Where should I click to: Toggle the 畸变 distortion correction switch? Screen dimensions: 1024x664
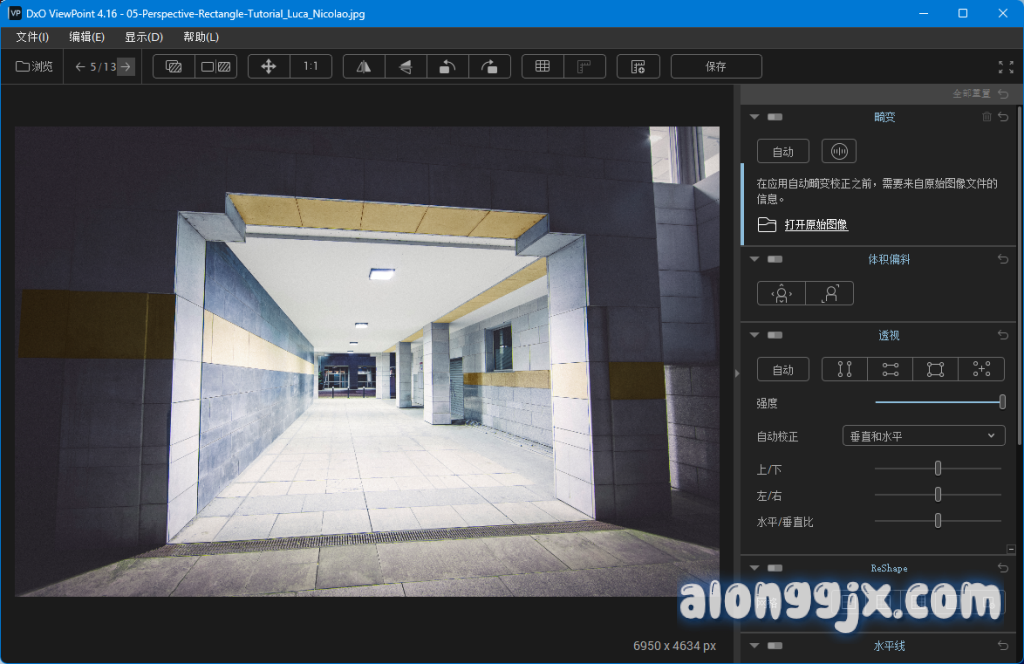coord(775,117)
